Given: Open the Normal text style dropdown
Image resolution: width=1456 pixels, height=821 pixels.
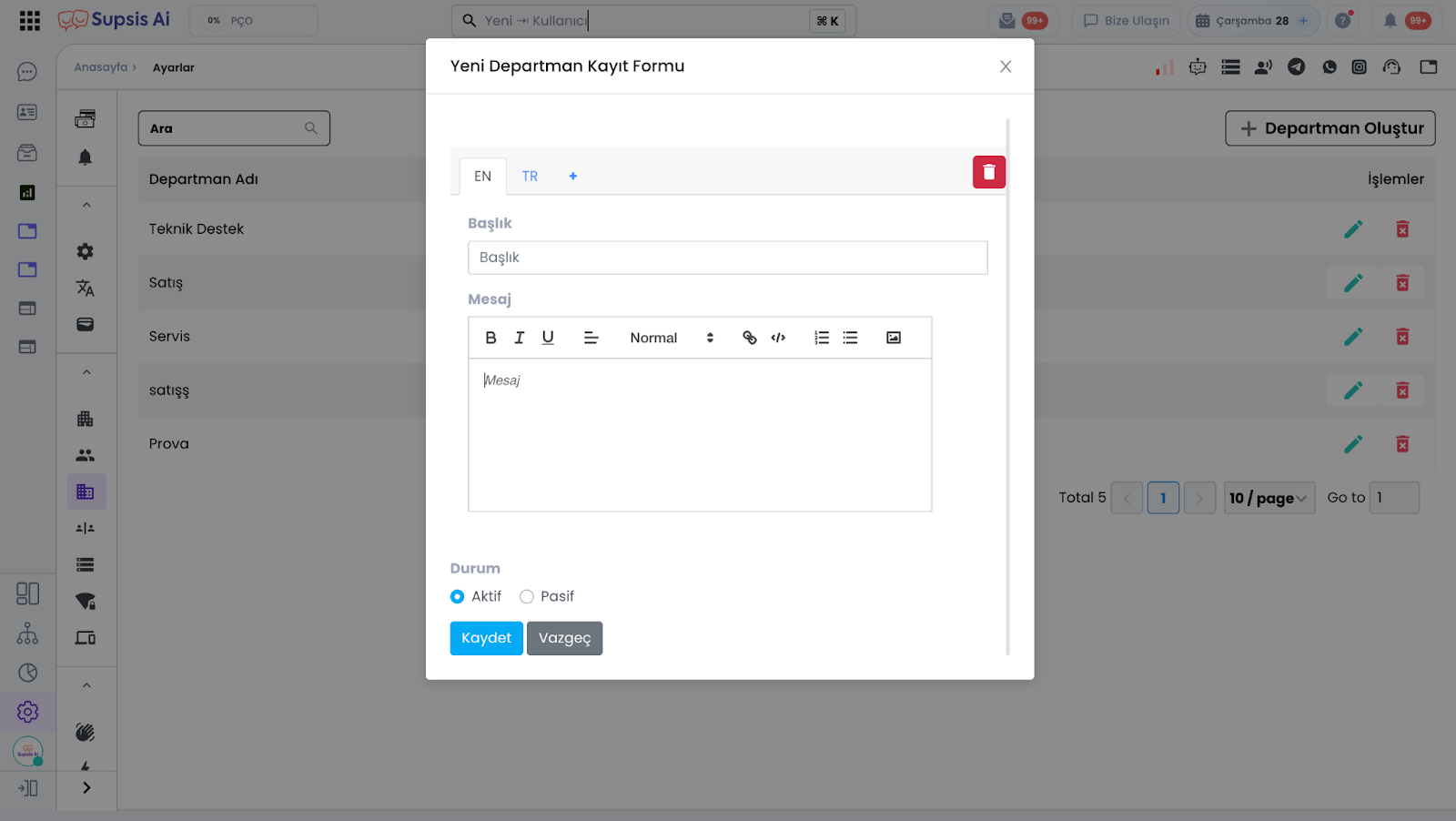Looking at the screenshot, I should pyautogui.click(x=672, y=338).
